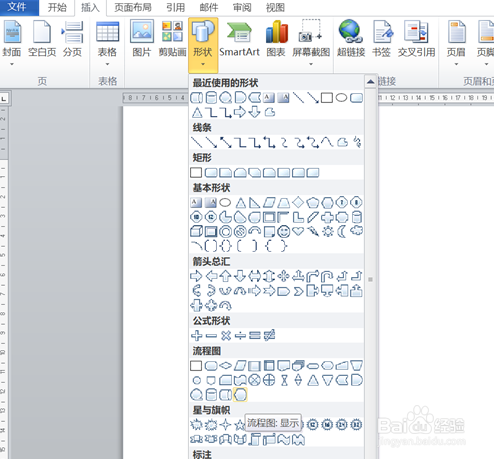
Task: Pick the flowchart summing junction shape
Action: [x=255, y=380]
